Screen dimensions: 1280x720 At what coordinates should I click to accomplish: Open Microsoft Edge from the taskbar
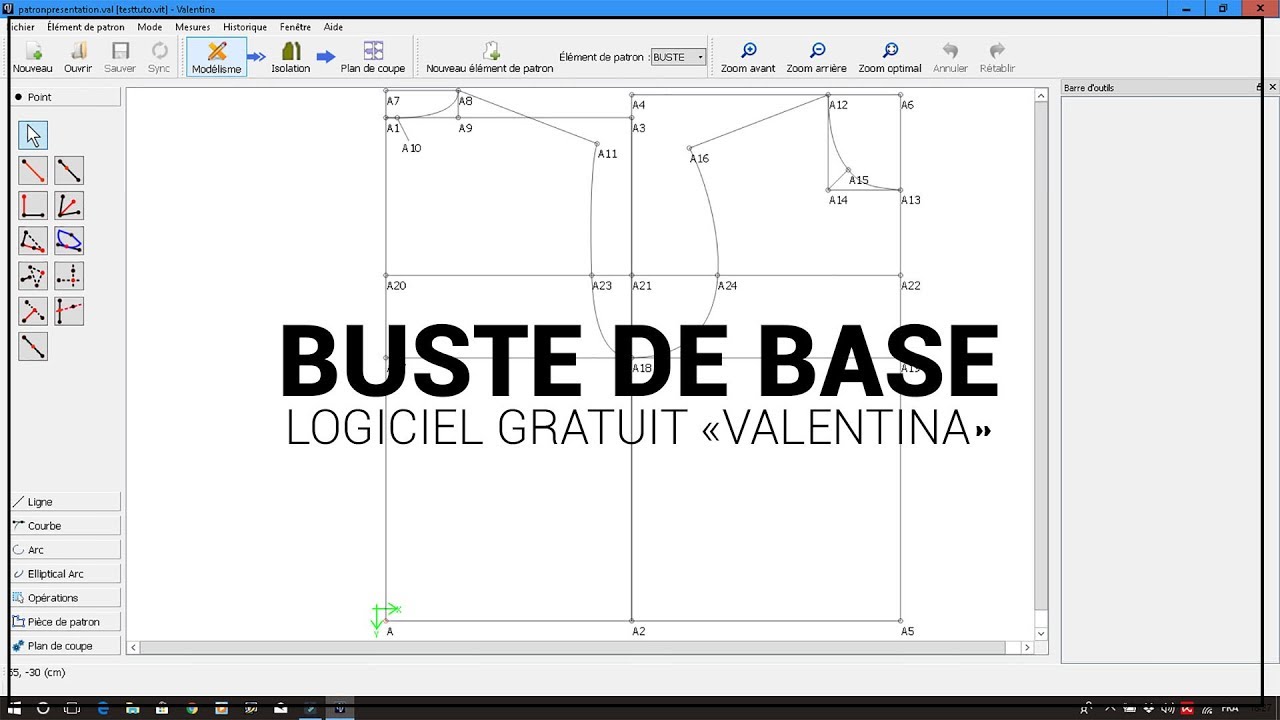103,709
